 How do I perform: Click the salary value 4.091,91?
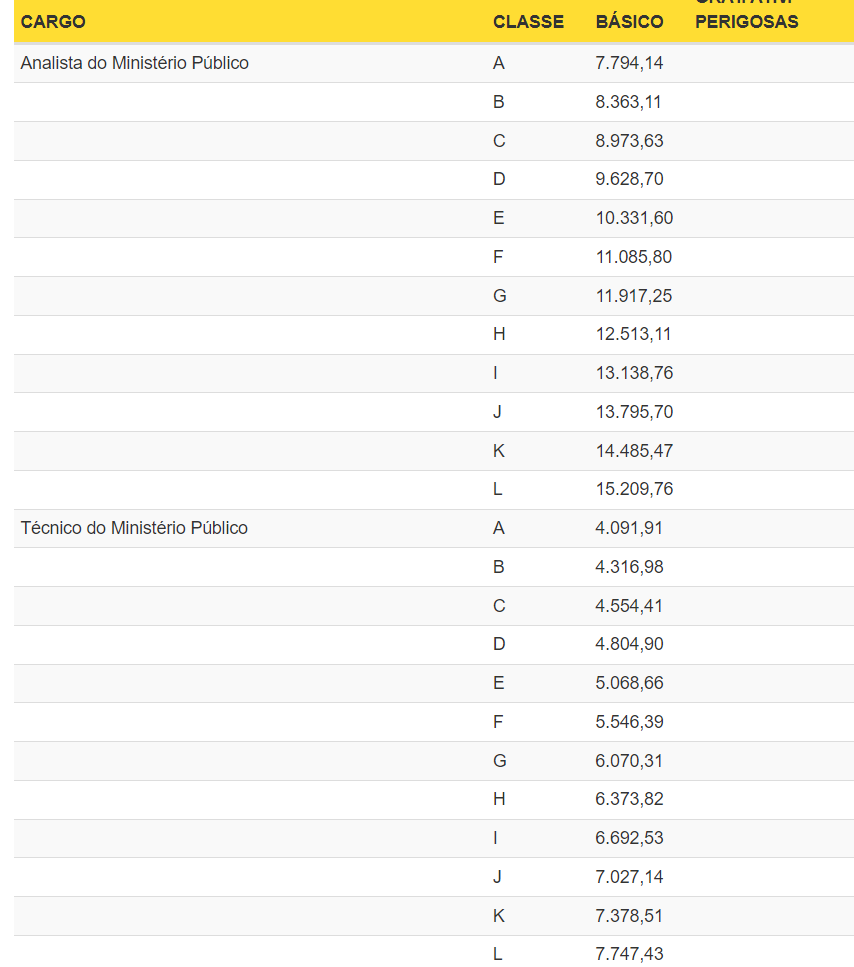629,528
